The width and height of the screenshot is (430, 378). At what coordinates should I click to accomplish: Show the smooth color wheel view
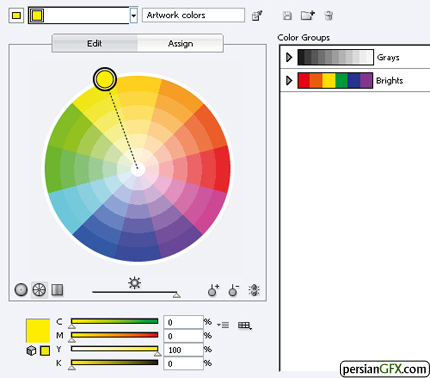pyautogui.click(x=21, y=289)
